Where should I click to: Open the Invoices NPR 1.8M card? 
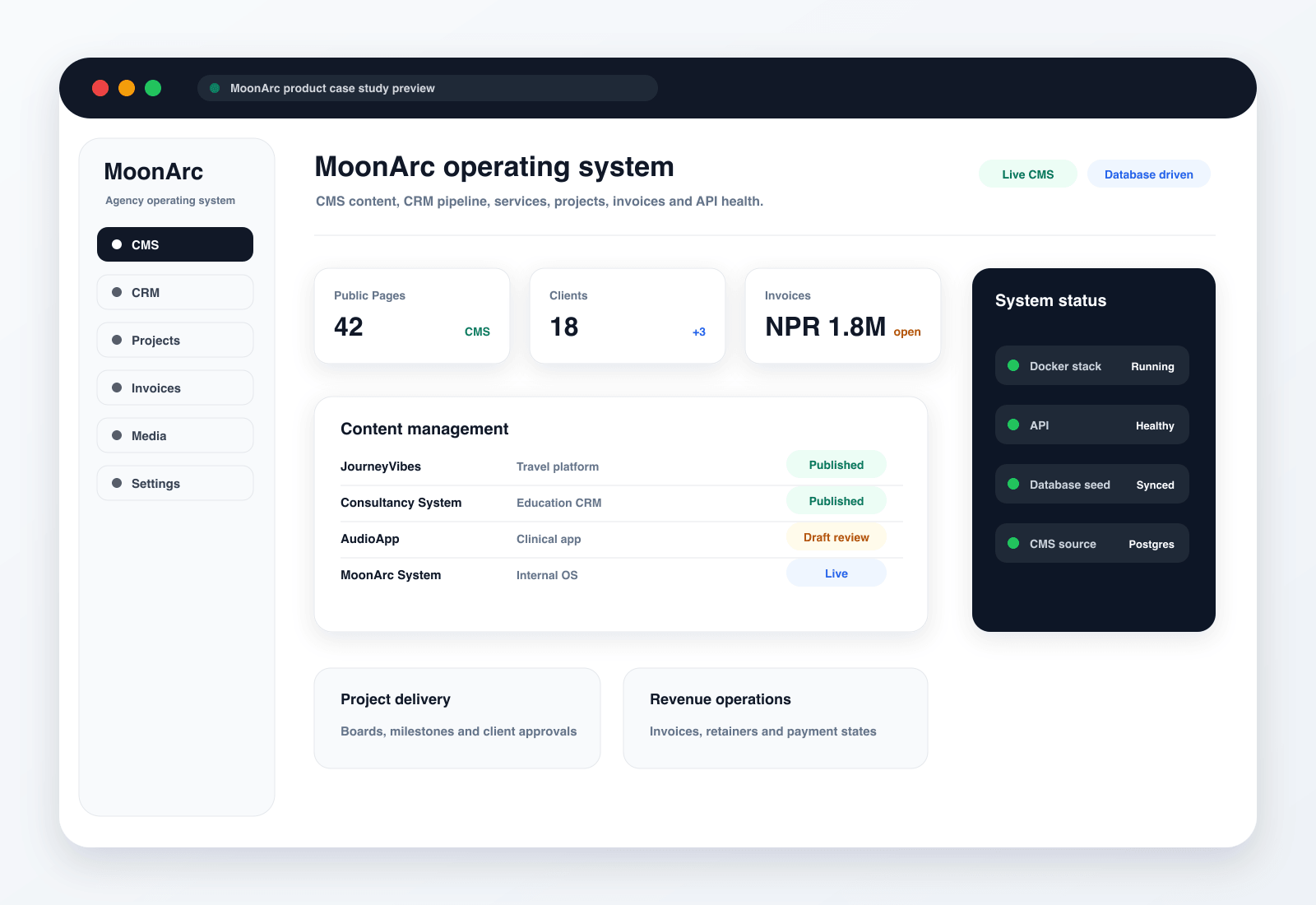[843, 316]
